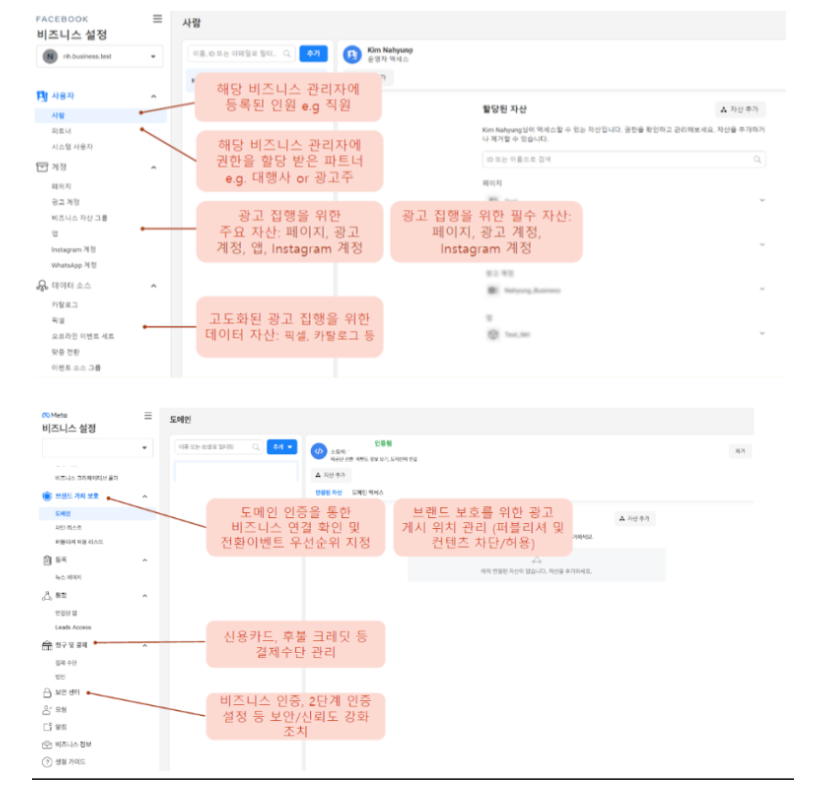813x794 pixels.
Task: Open 오프라인 이벤트 세트
Action: (x=82, y=337)
